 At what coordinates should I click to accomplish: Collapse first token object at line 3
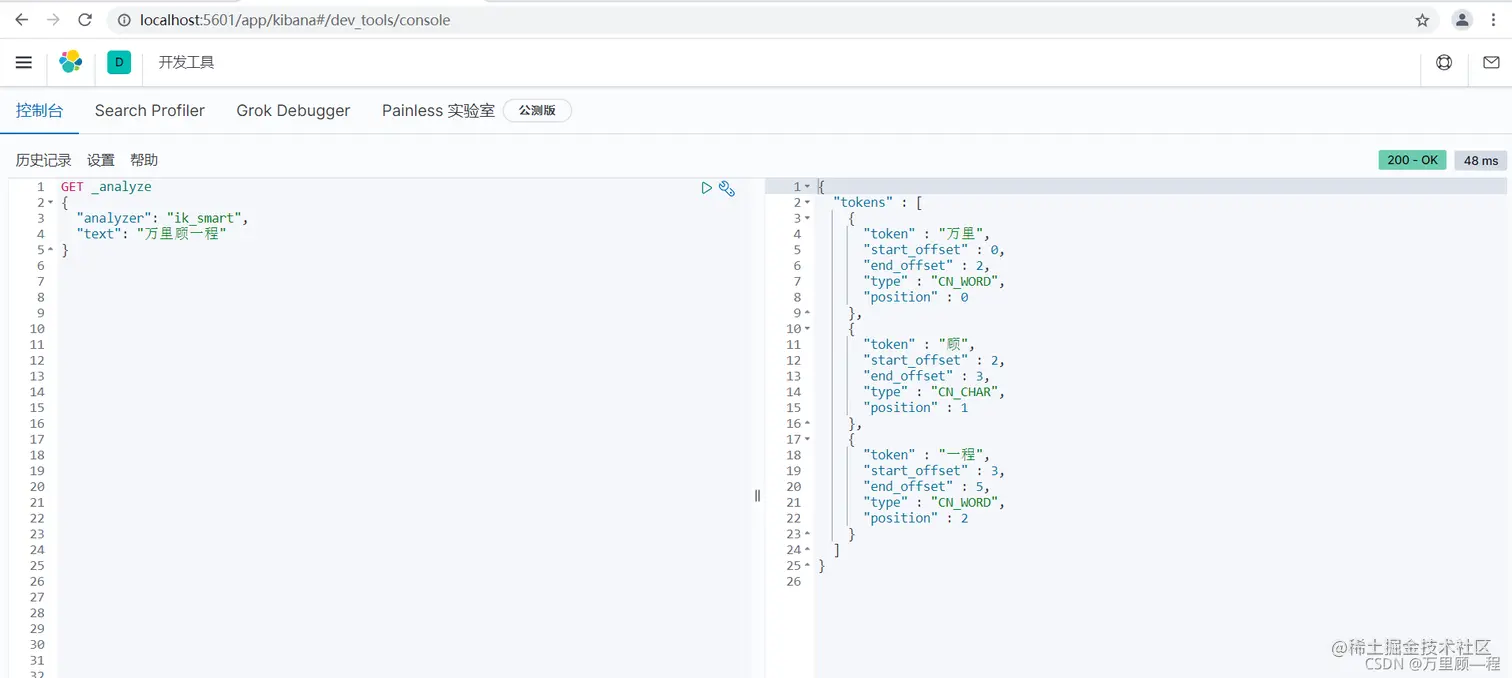[x=807, y=218]
